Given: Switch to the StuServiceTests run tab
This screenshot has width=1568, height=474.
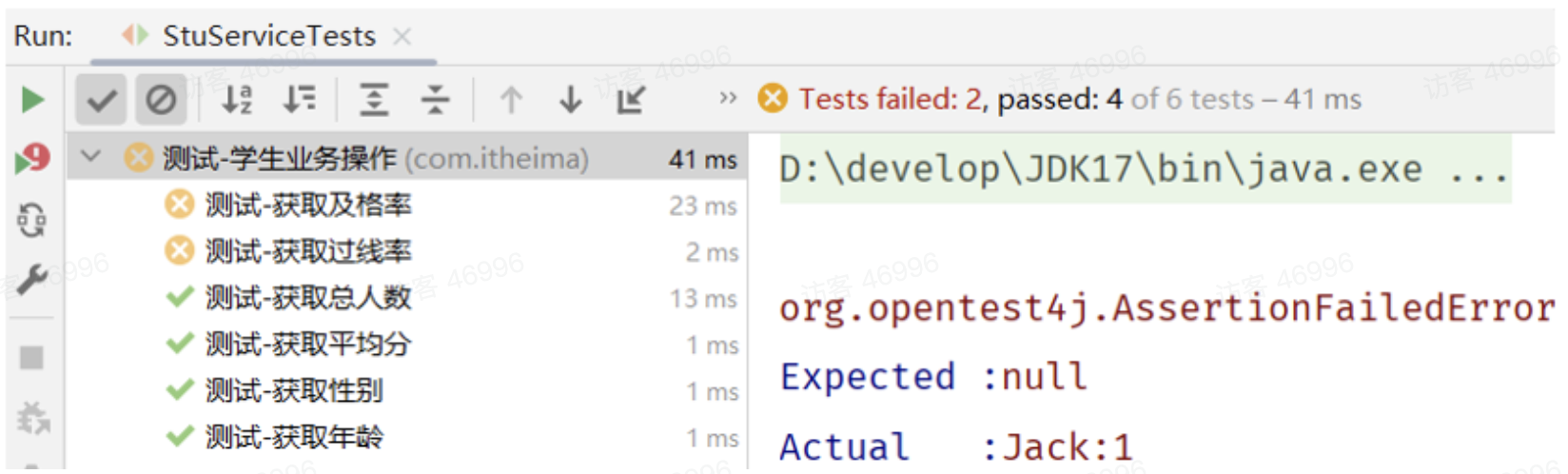Looking at the screenshot, I should coord(269,36).
